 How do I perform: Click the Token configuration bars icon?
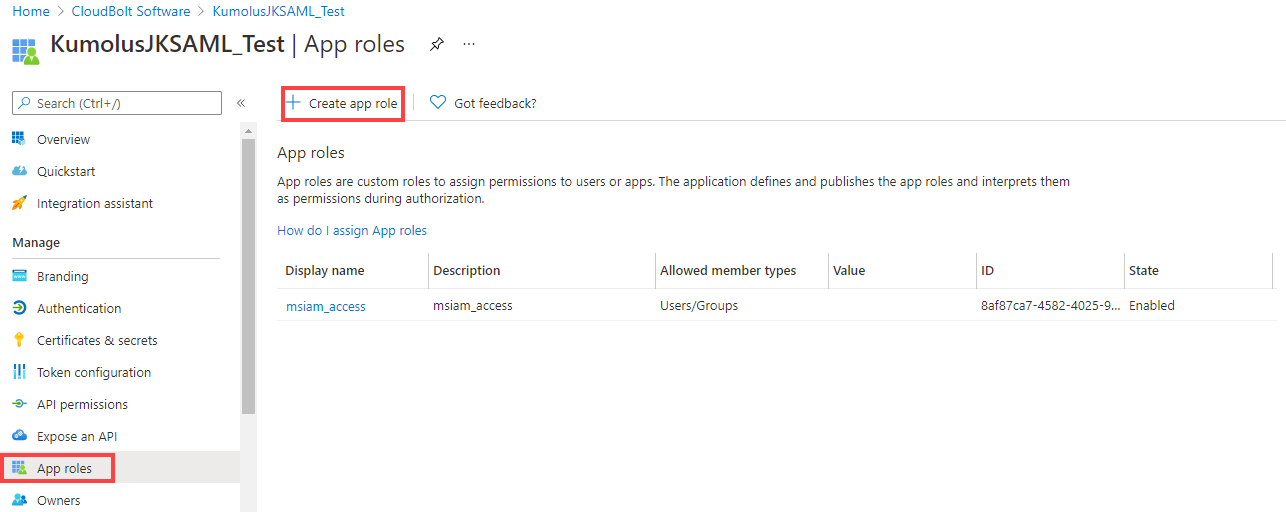coord(19,372)
